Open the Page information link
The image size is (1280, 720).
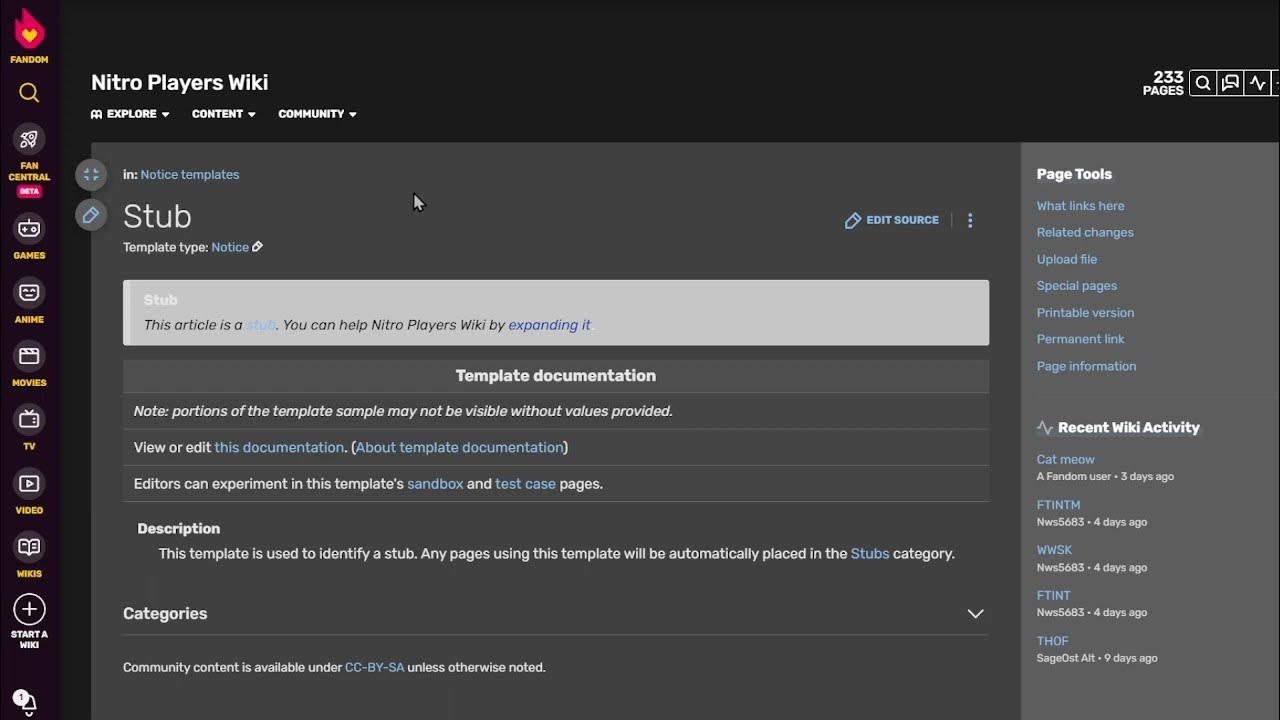(x=1086, y=367)
